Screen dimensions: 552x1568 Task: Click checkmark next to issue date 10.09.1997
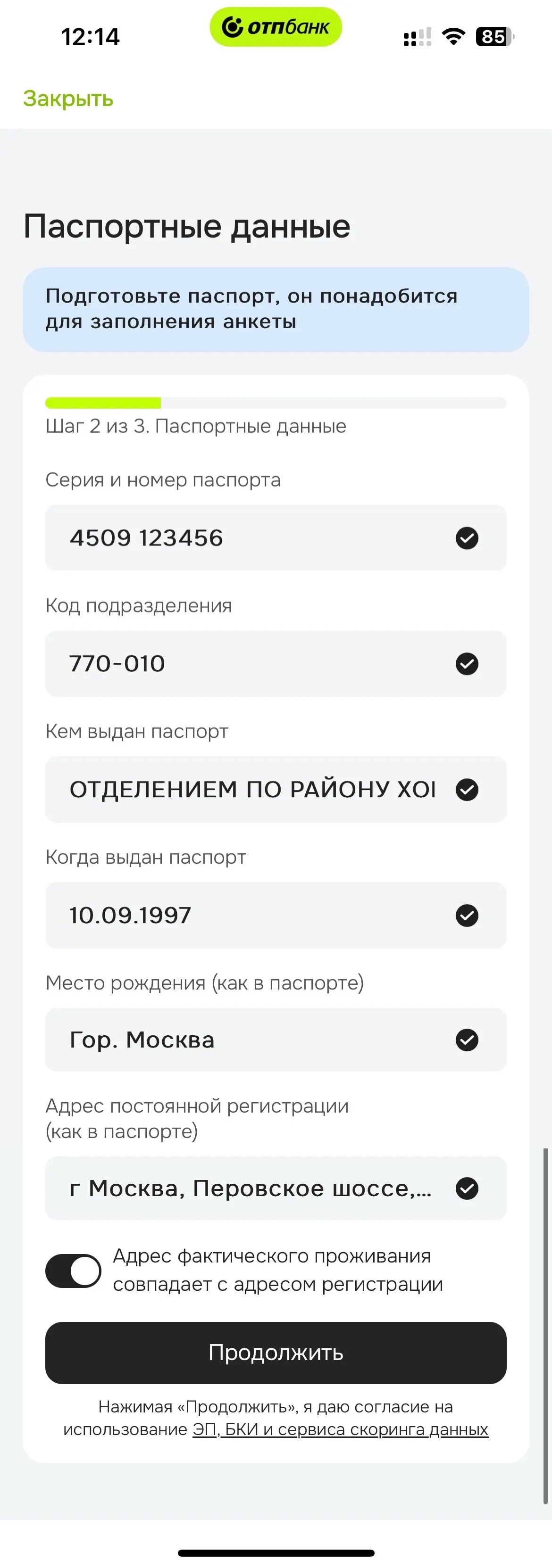pyautogui.click(x=467, y=916)
